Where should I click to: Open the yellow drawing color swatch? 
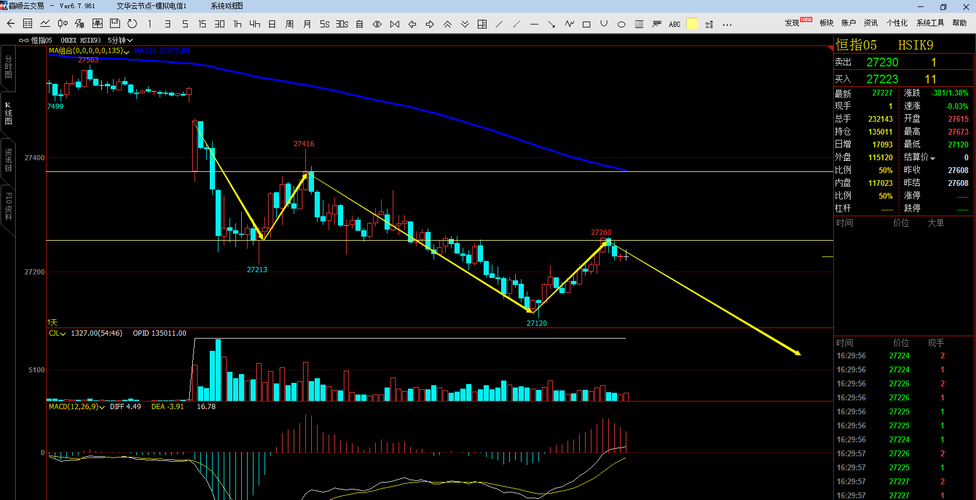(x=692, y=24)
